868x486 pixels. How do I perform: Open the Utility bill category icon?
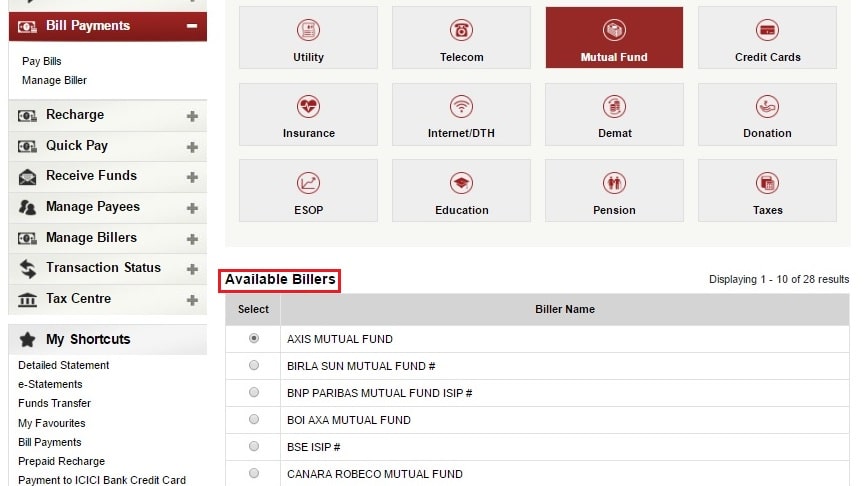(308, 30)
